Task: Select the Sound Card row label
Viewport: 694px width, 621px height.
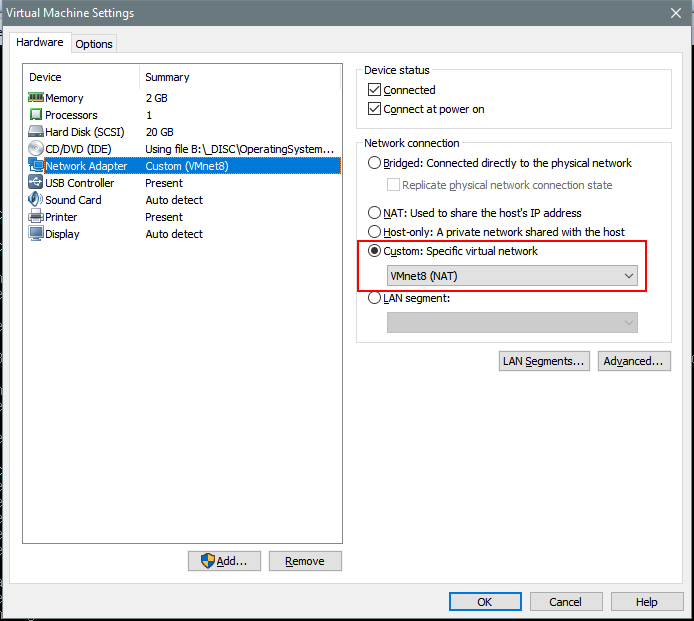Action: (73, 200)
